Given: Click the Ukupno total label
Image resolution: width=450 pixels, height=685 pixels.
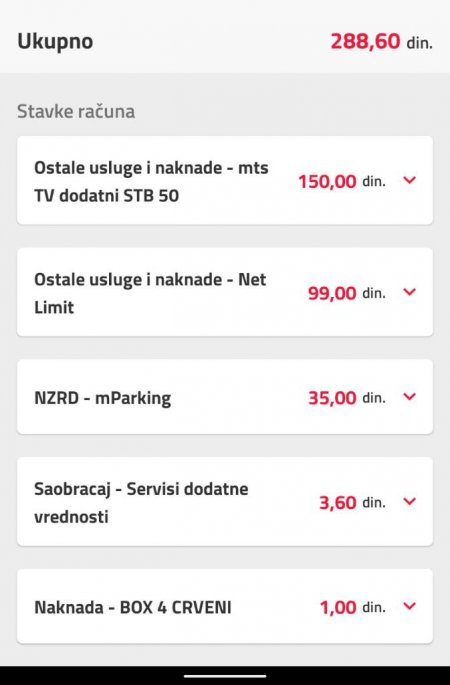Looking at the screenshot, I should pyautogui.click(x=55, y=42).
